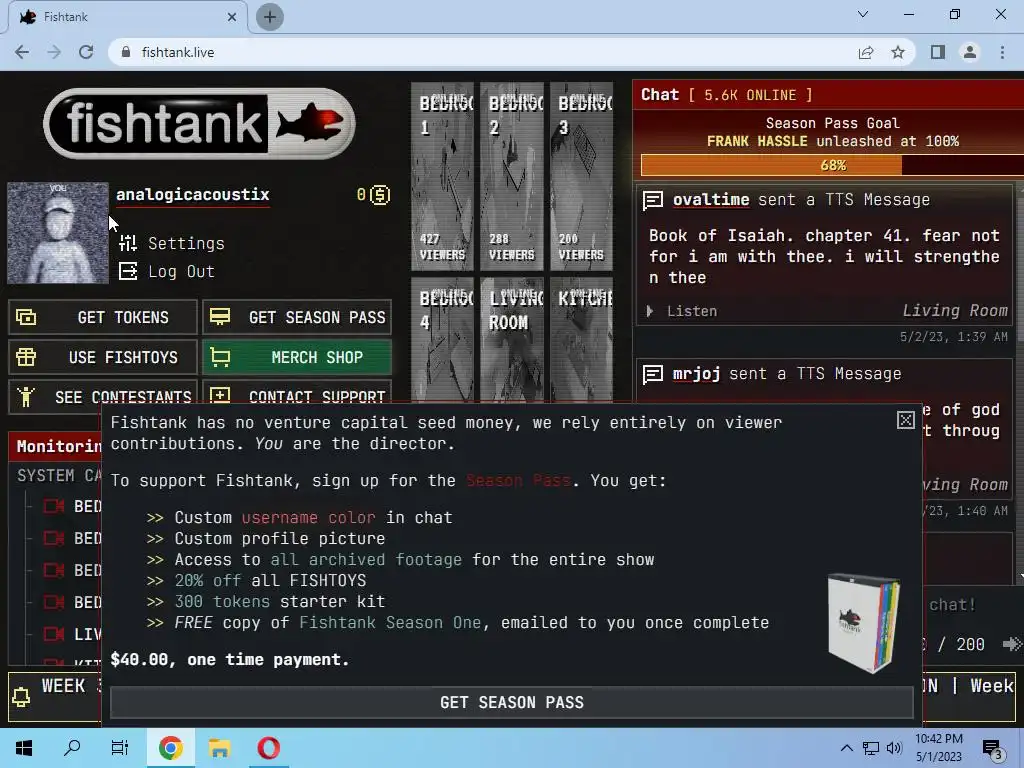Click the Chat panel header
Screen dimensions: 1024x768
[828, 95]
